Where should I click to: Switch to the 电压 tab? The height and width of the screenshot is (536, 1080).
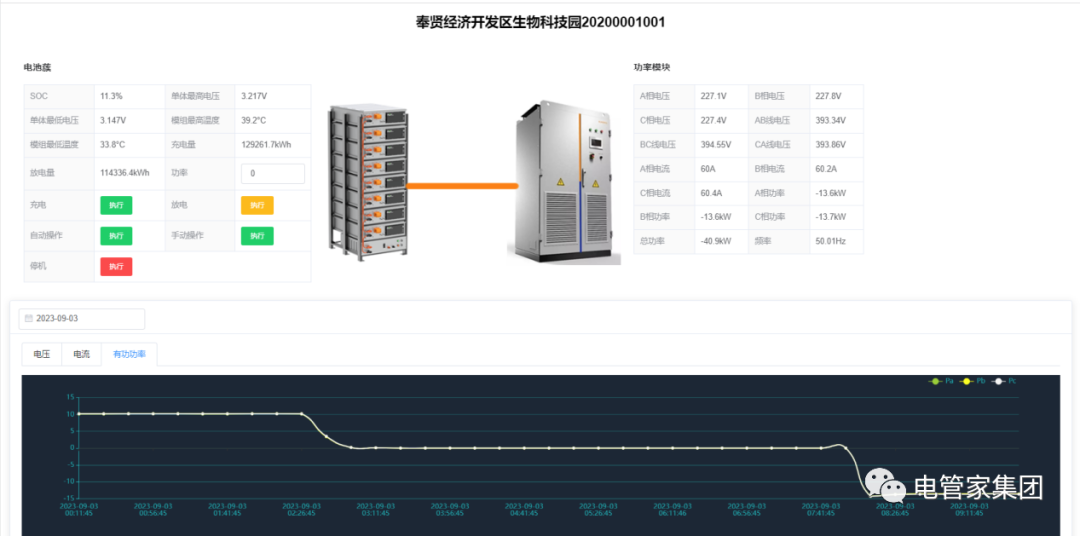(x=41, y=354)
